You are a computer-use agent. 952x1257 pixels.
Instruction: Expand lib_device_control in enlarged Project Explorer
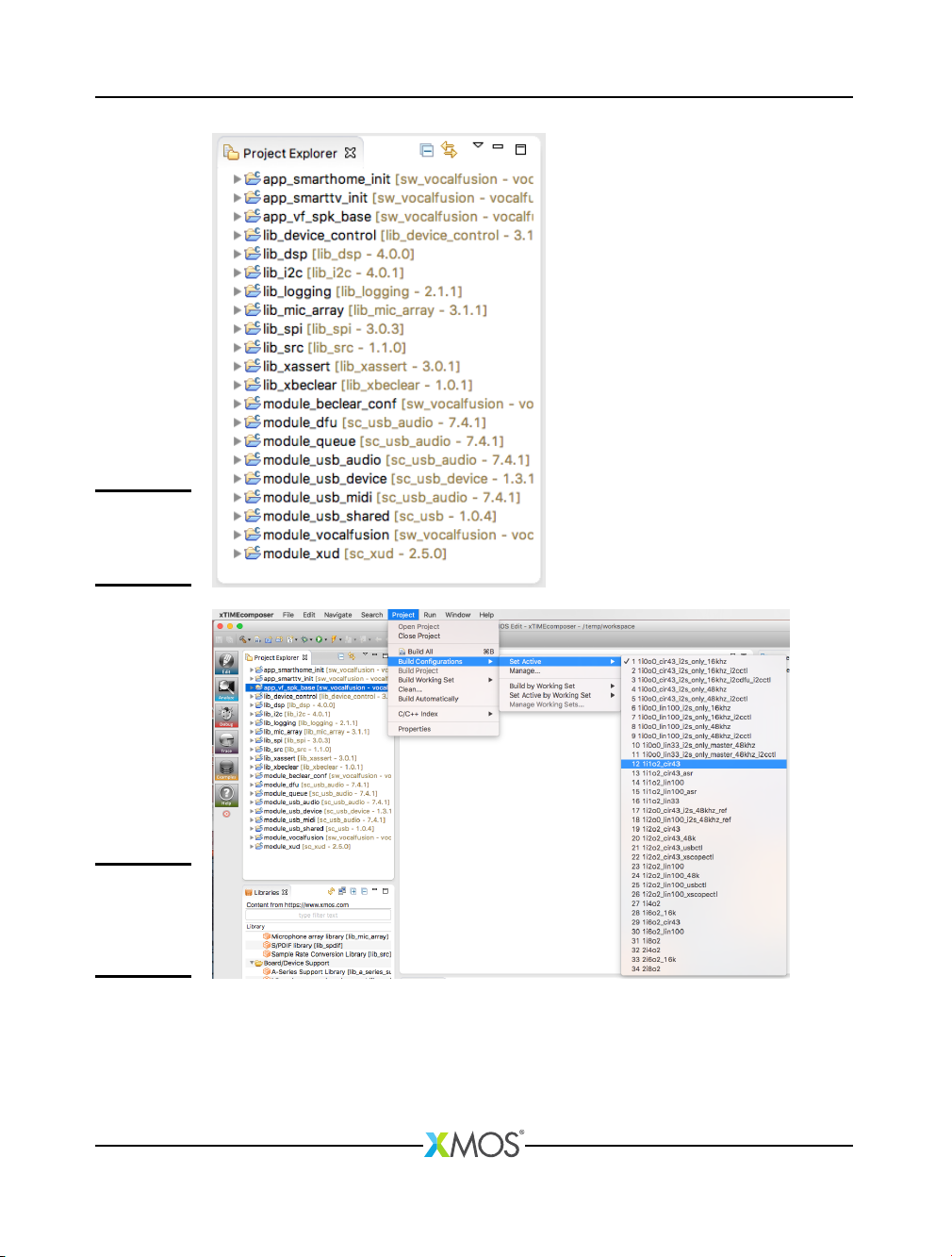pyautogui.click(x=238, y=236)
